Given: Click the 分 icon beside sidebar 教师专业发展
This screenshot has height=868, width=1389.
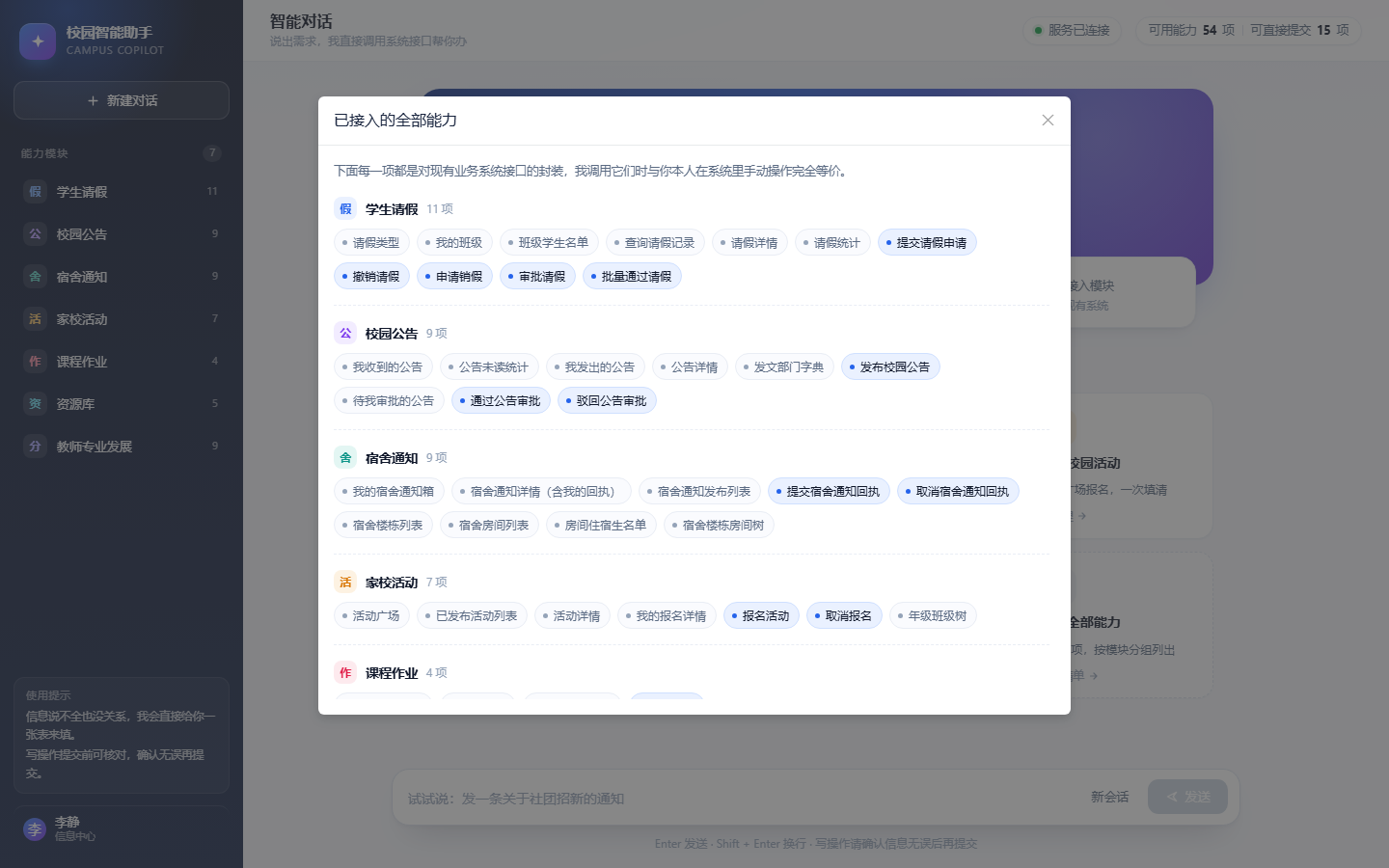Looking at the screenshot, I should click(x=35, y=447).
